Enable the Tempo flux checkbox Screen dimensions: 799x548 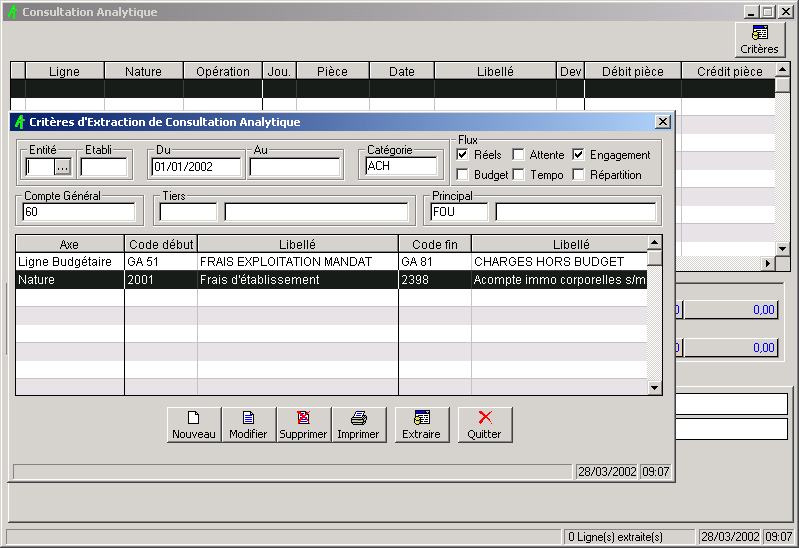(x=518, y=175)
